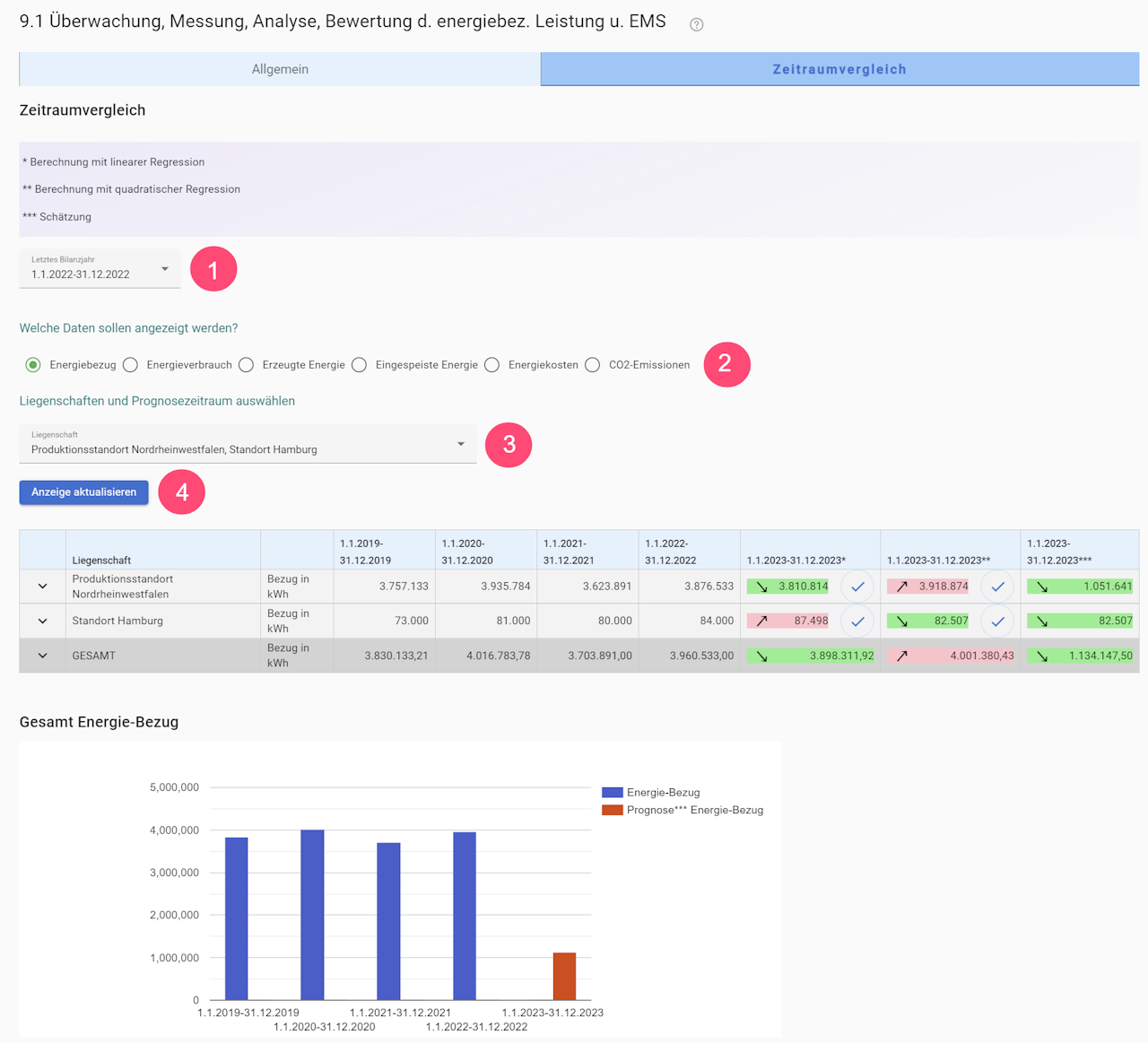The image size is (1148, 1043).
Task: Switch to the Allgemein tab
Action: (x=280, y=69)
